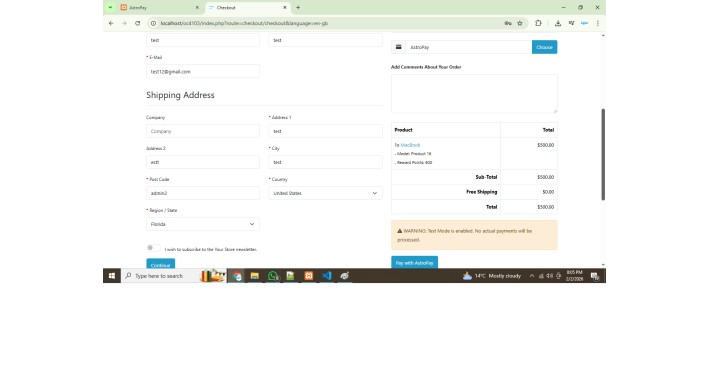Click Choose payment method button
The width and height of the screenshot is (710, 380).
click(x=544, y=47)
